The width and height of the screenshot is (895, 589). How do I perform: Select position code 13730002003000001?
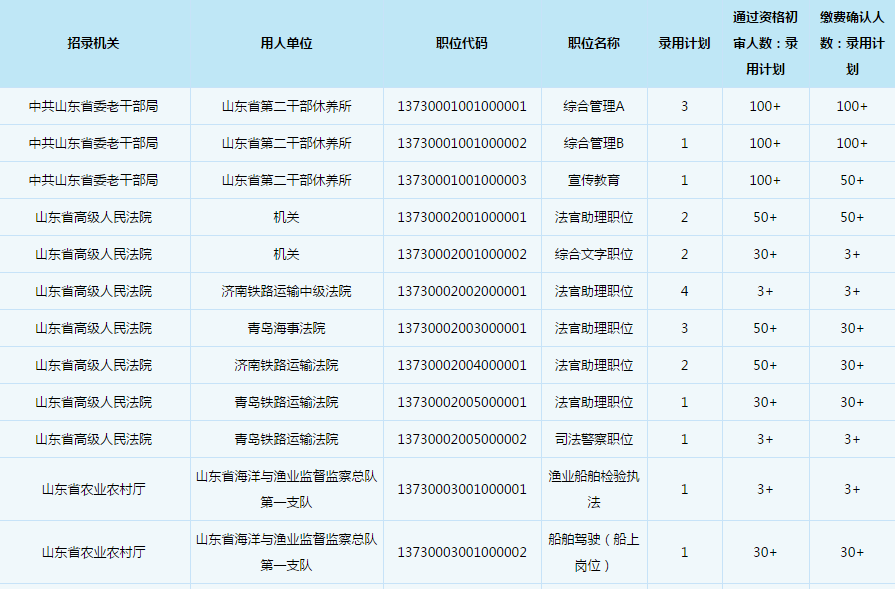click(x=462, y=329)
